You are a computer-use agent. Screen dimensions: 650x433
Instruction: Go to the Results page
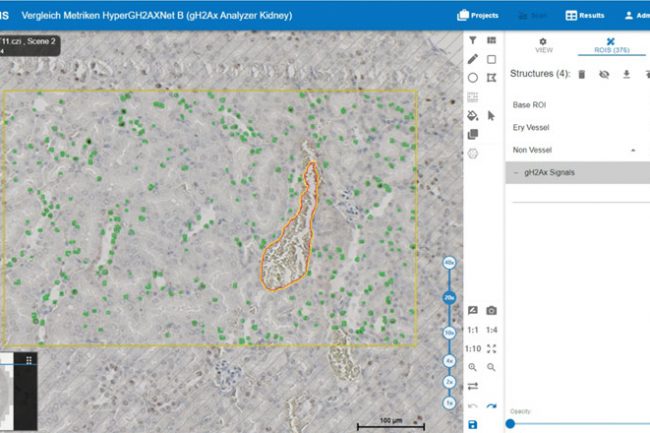(585, 15)
